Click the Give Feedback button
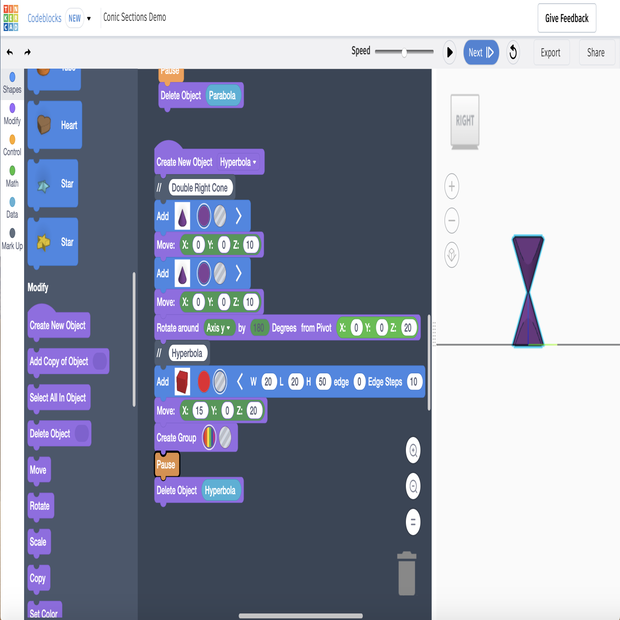The width and height of the screenshot is (620, 620). tap(568, 18)
